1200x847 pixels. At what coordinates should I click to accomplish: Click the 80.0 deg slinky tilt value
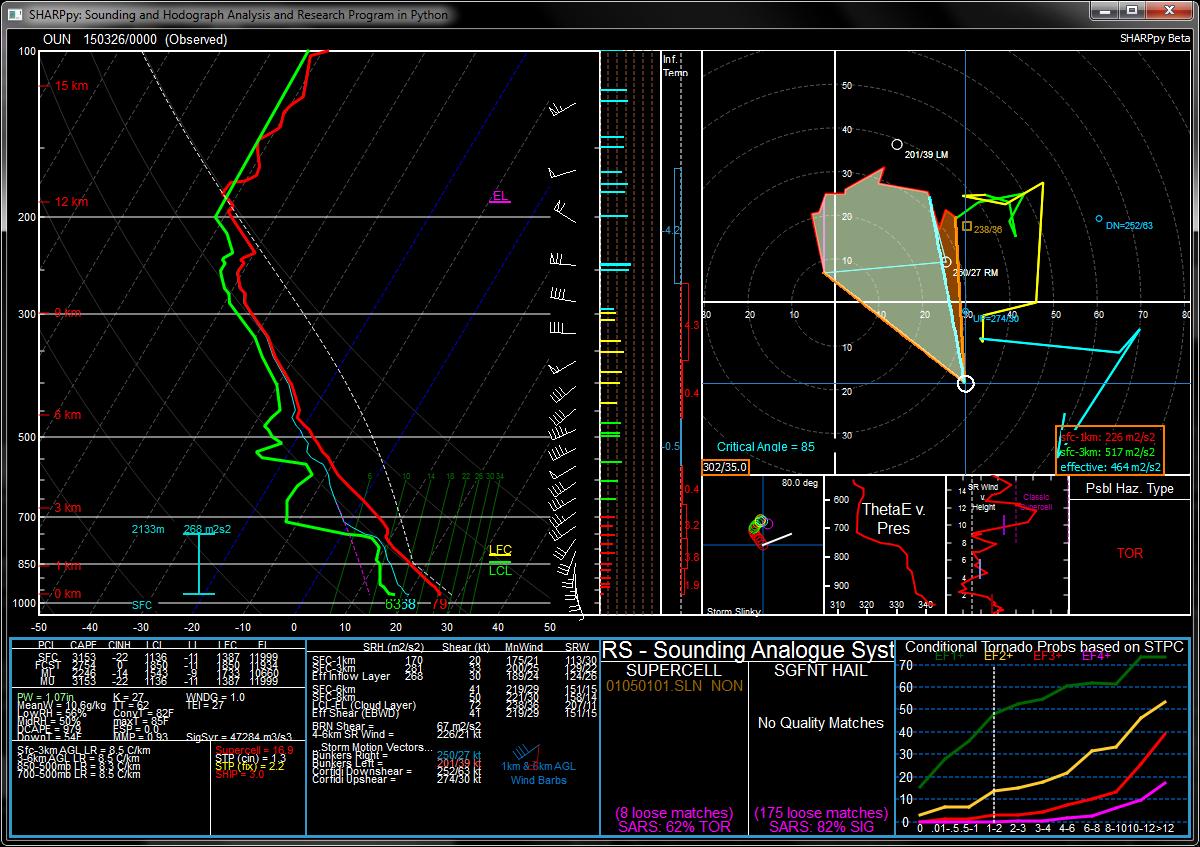[800, 484]
